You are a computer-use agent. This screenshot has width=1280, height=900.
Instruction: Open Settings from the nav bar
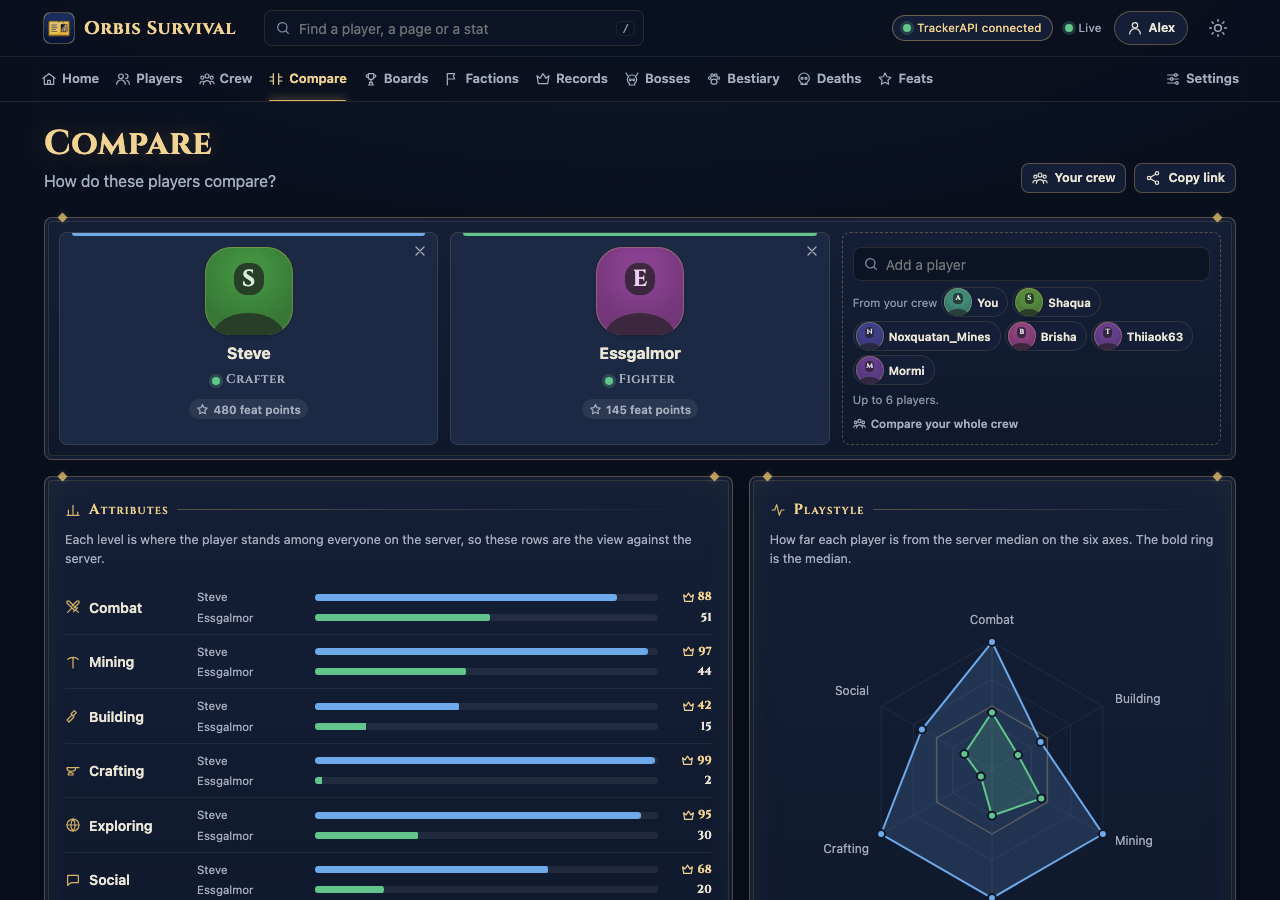tap(1202, 79)
